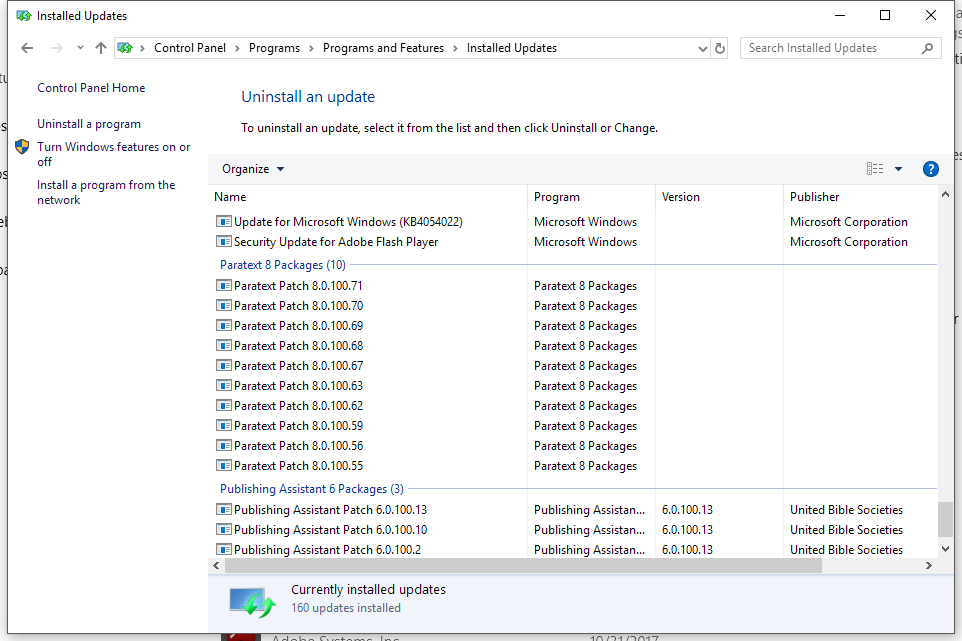Select Publishing Assistant Patch 6.0.100.2
This screenshot has height=641, width=962.
pyautogui.click(x=327, y=550)
